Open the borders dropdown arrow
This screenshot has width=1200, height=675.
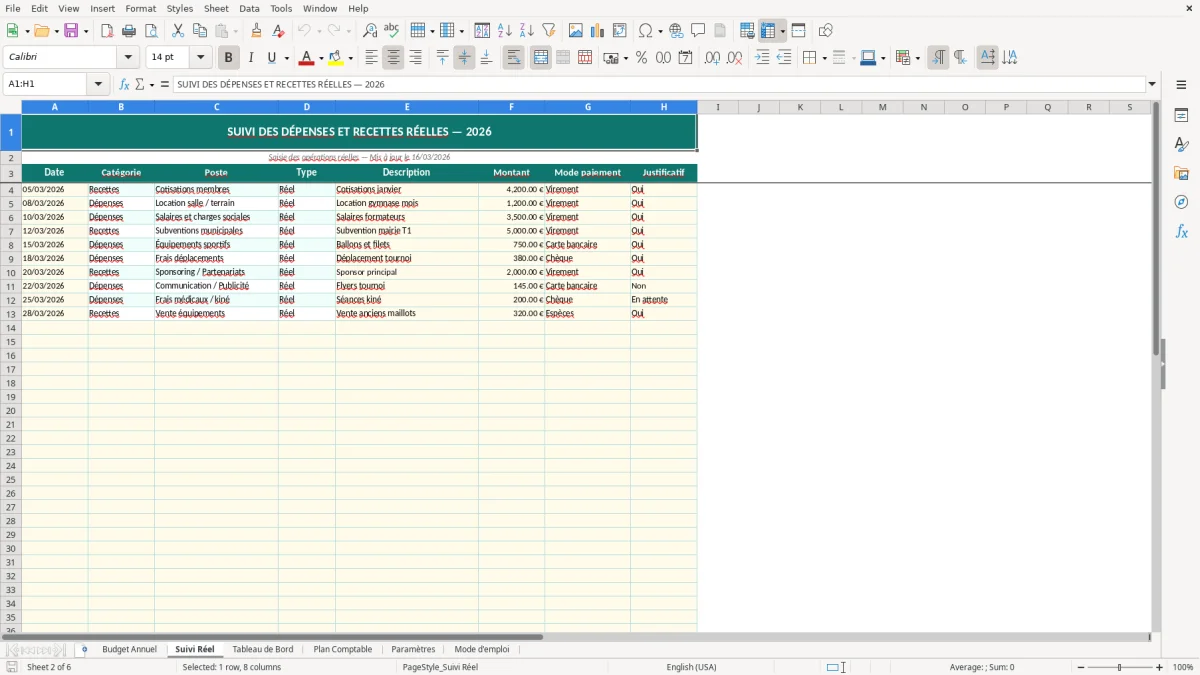(x=823, y=58)
